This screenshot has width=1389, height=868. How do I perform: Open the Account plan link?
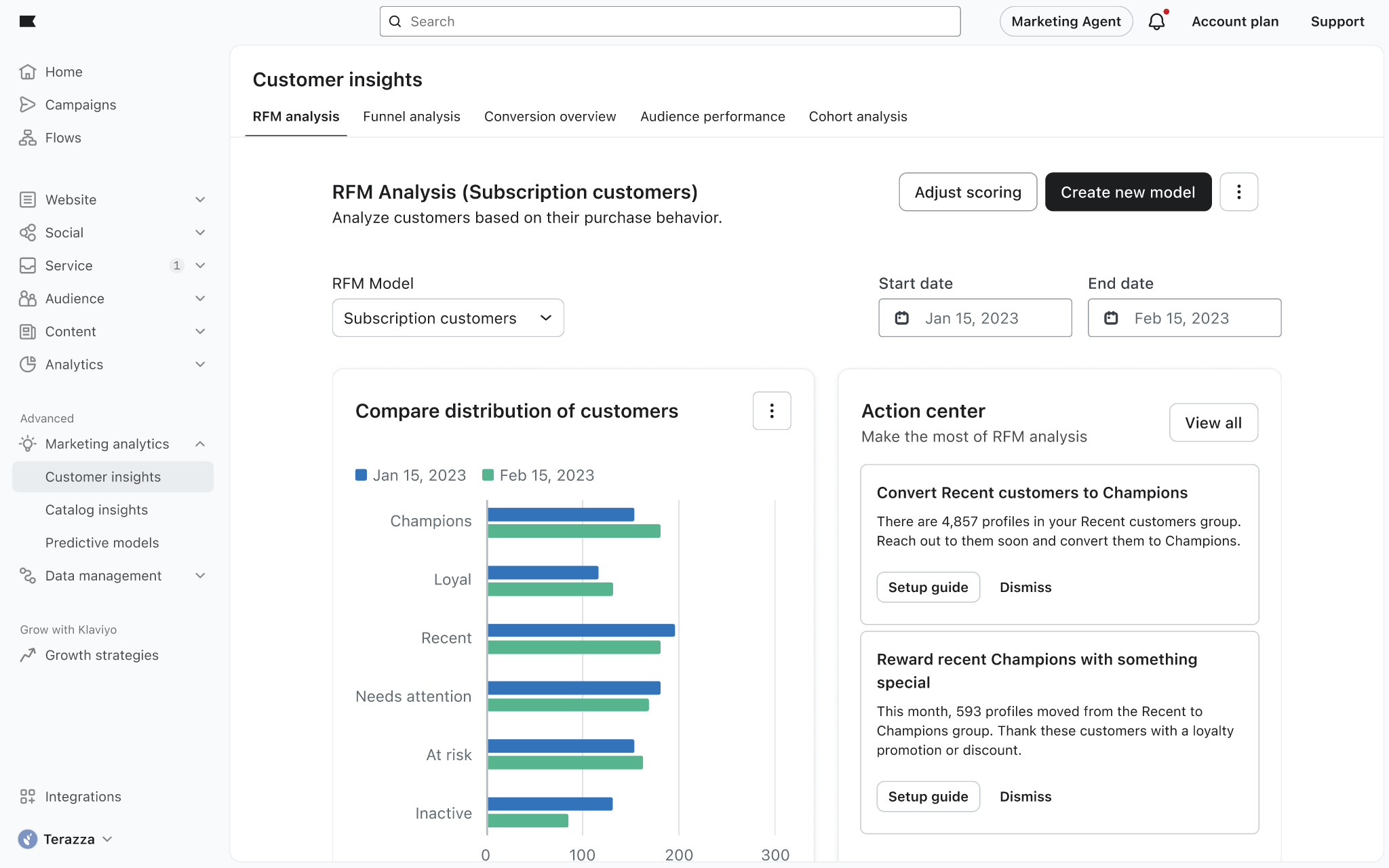tap(1235, 22)
